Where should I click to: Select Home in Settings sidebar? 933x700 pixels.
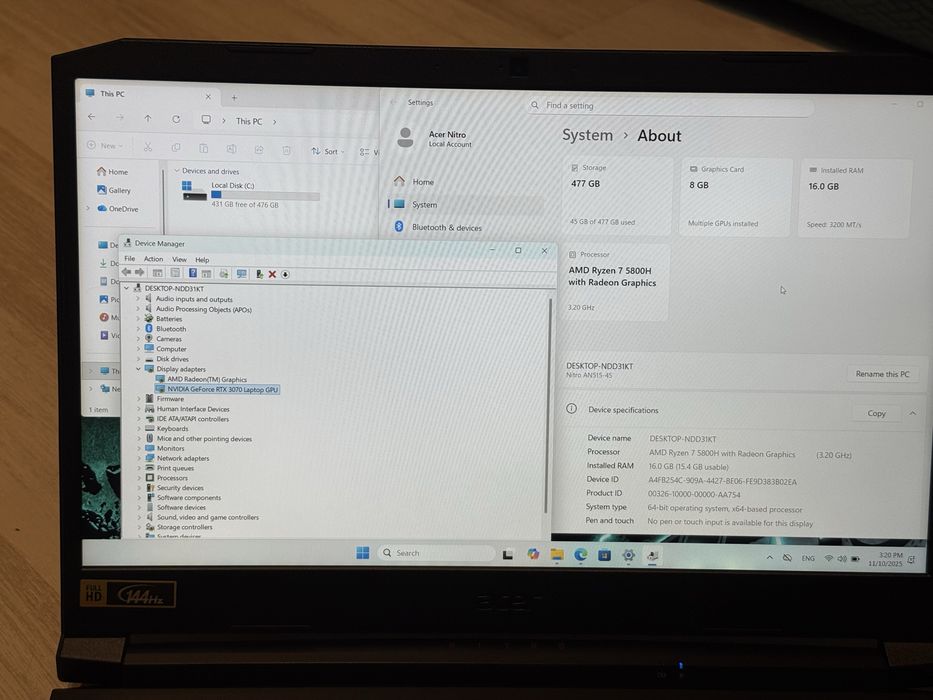423,182
